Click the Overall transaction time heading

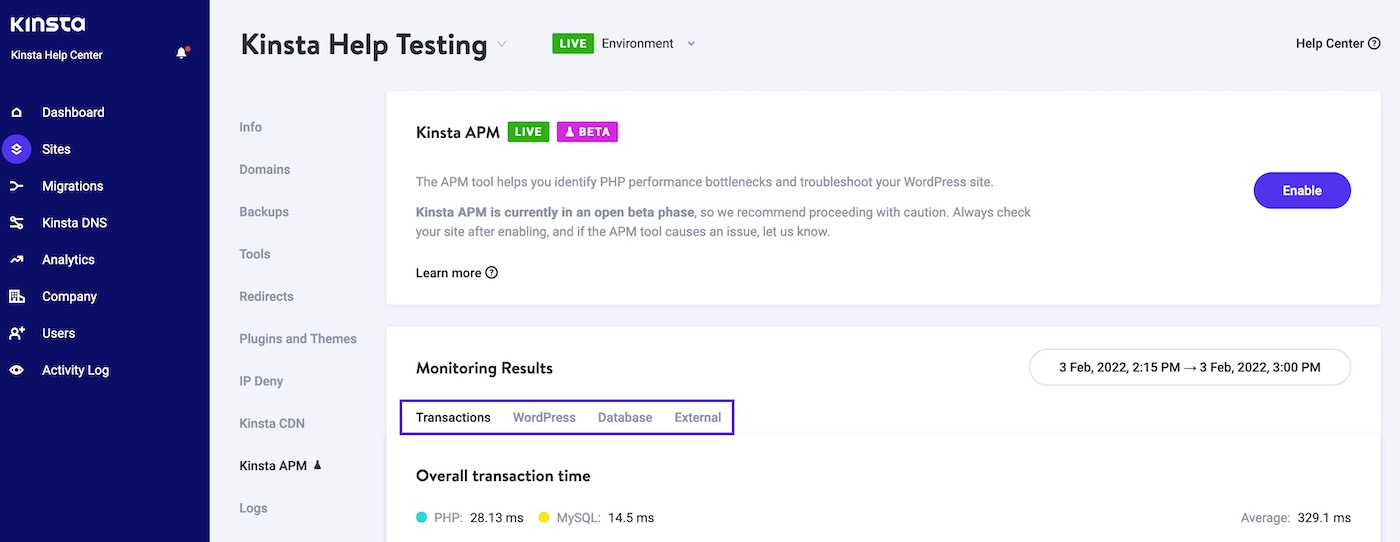point(503,476)
